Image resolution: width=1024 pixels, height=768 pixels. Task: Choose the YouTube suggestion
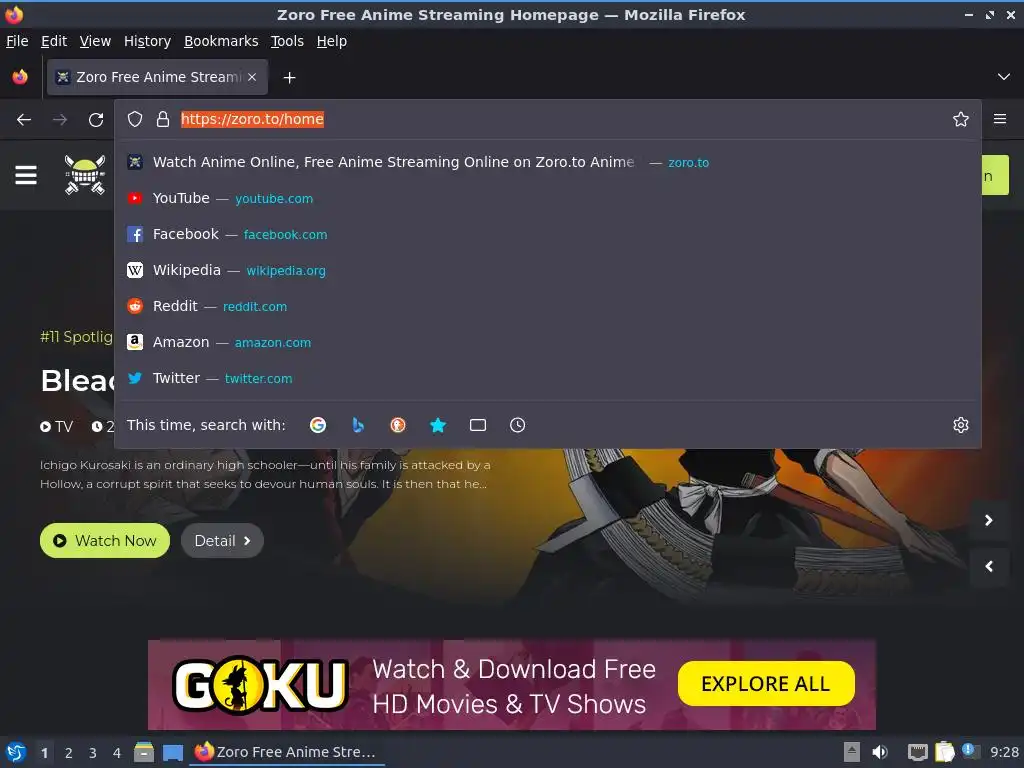pyautogui.click(x=547, y=198)
